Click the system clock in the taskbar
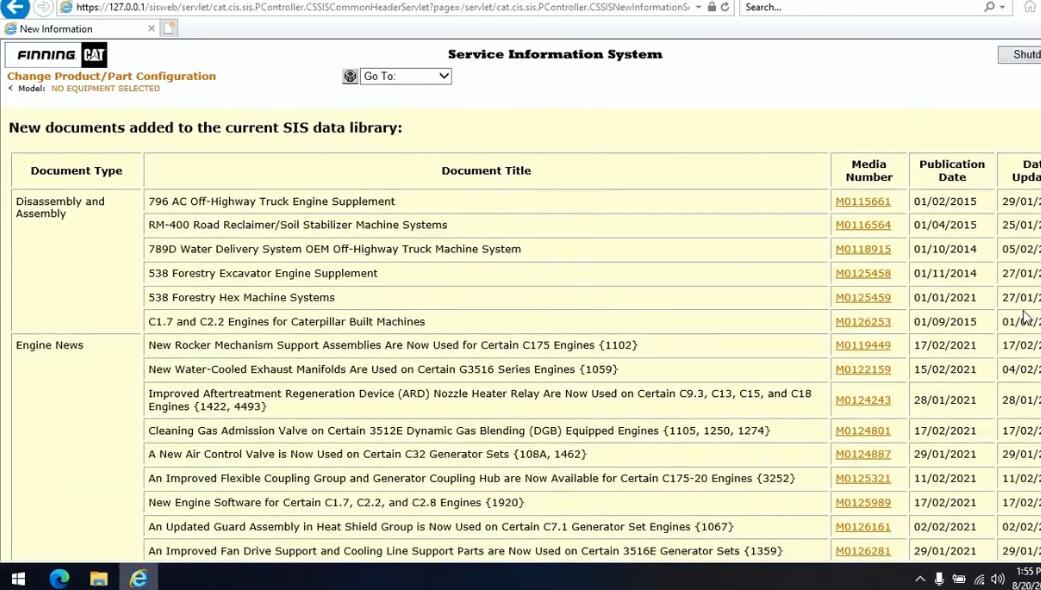Viewport: 1041px width, 590px height. [1028, 578]
